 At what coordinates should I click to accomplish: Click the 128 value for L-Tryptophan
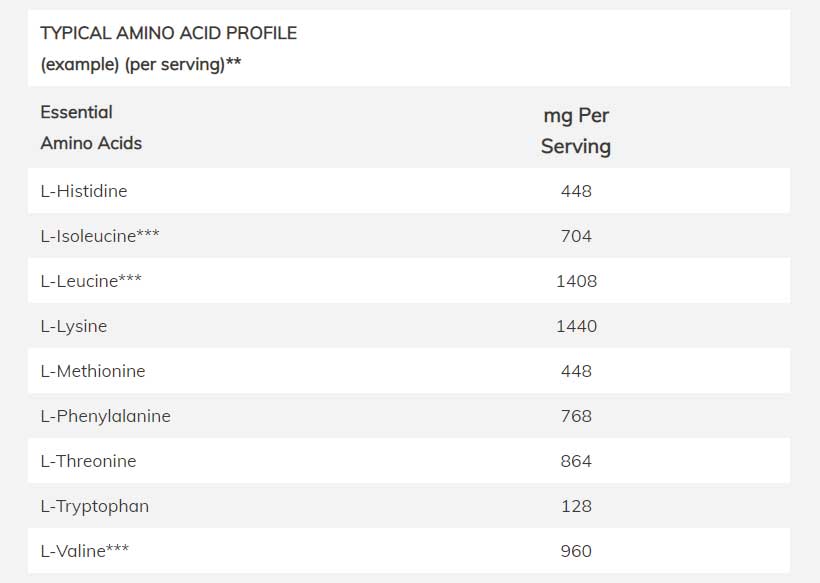576,506
